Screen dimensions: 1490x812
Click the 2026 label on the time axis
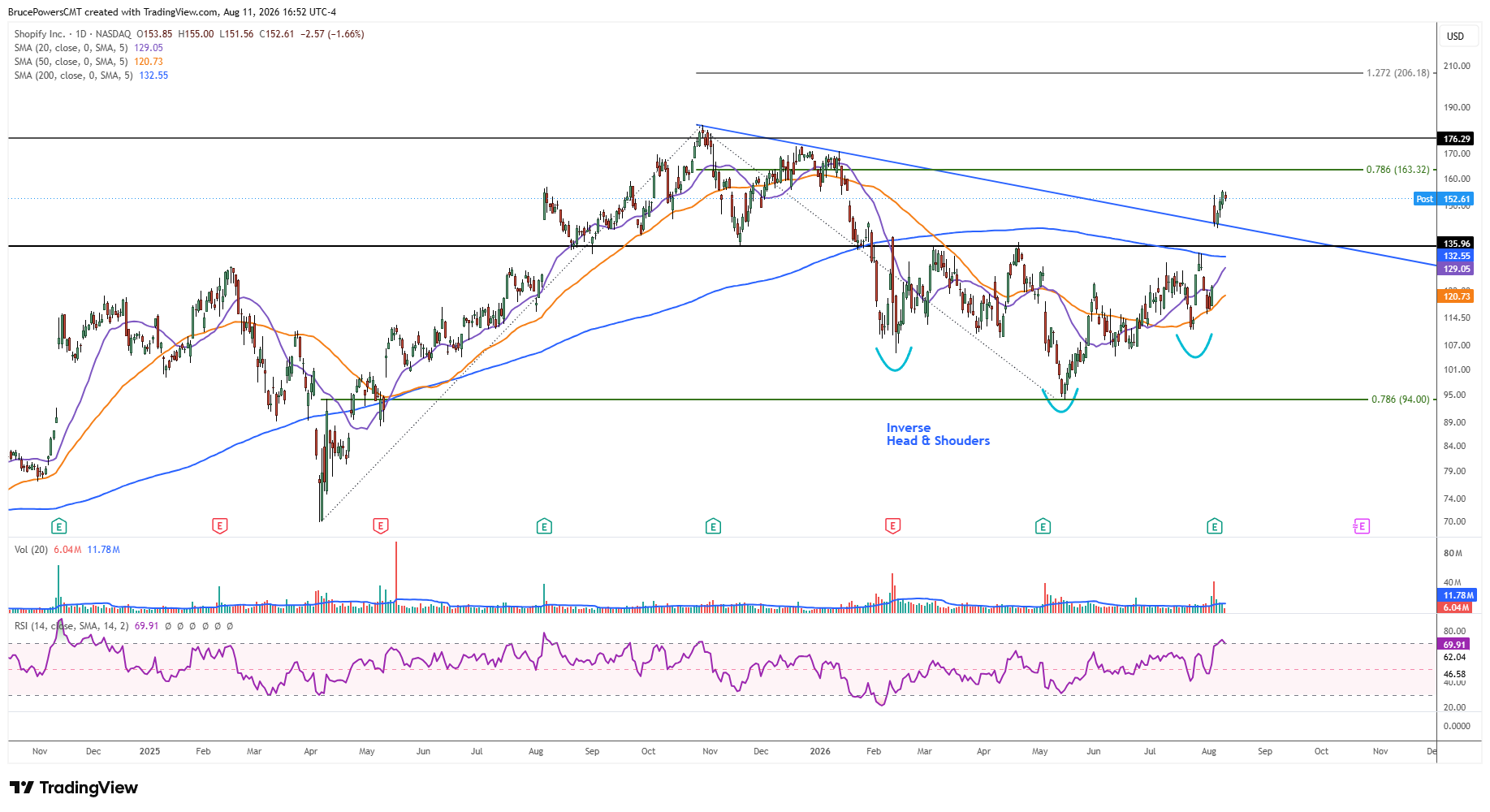tap(820, 751)
